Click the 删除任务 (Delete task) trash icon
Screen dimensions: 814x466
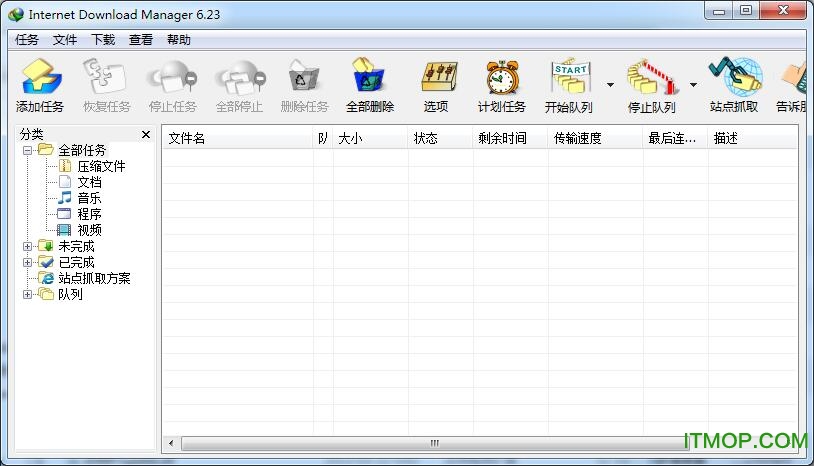[304, 76]
